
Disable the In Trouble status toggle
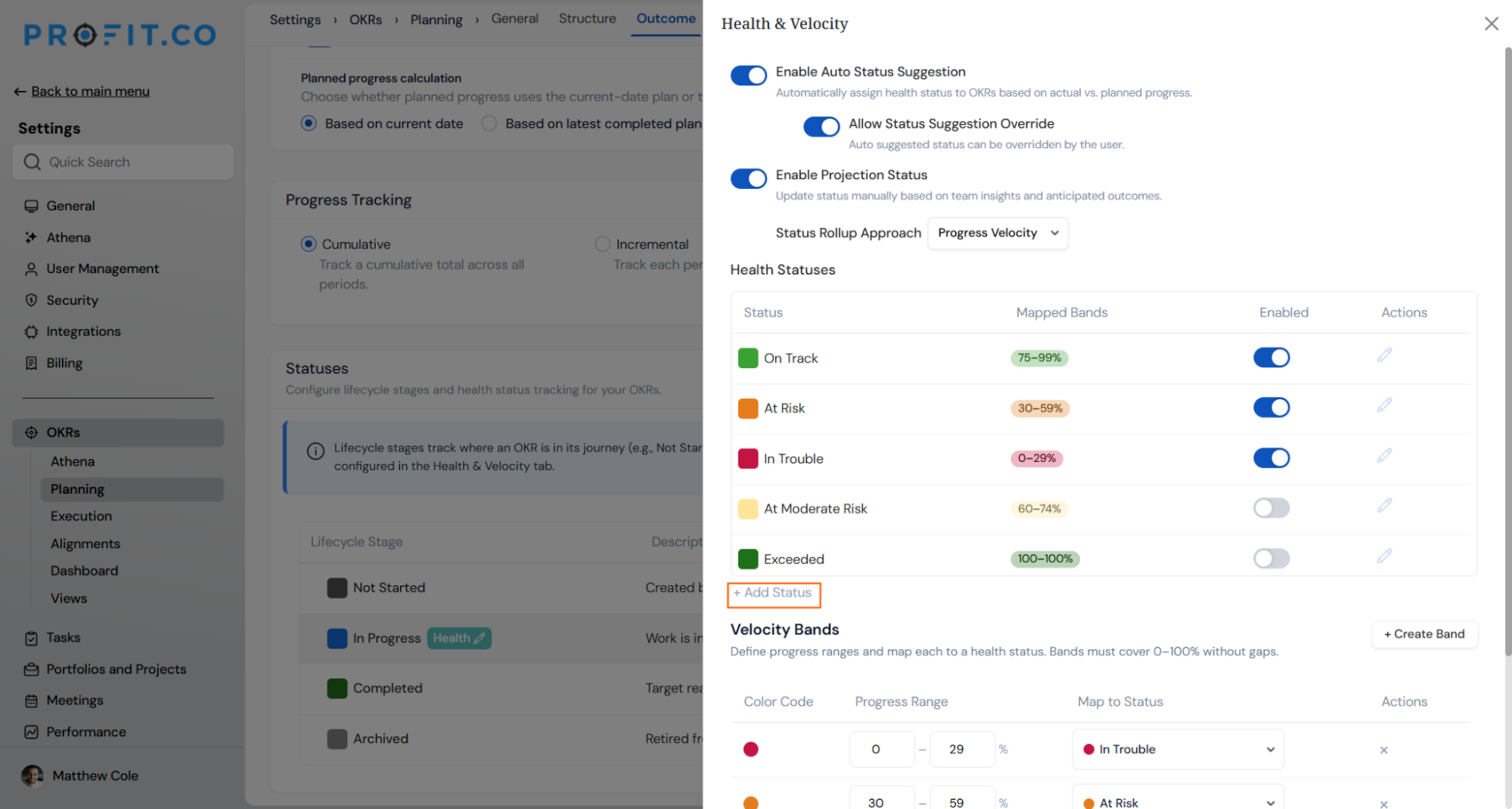pos(1271,458)
